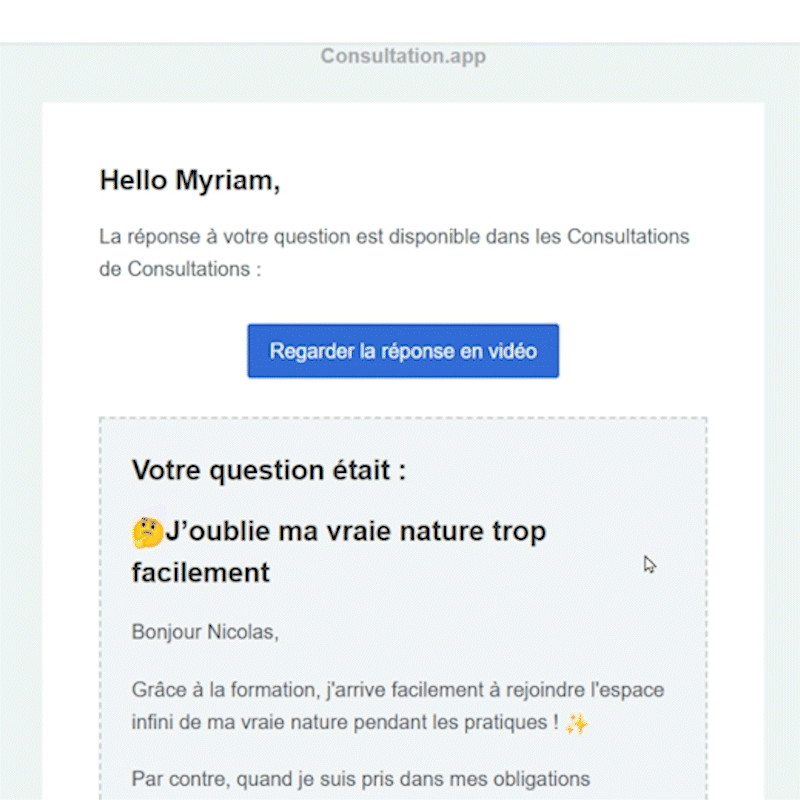Click the sparkles emoji after "pratiques"
This screenshot has width=800, height=800.
coord(577,724)
